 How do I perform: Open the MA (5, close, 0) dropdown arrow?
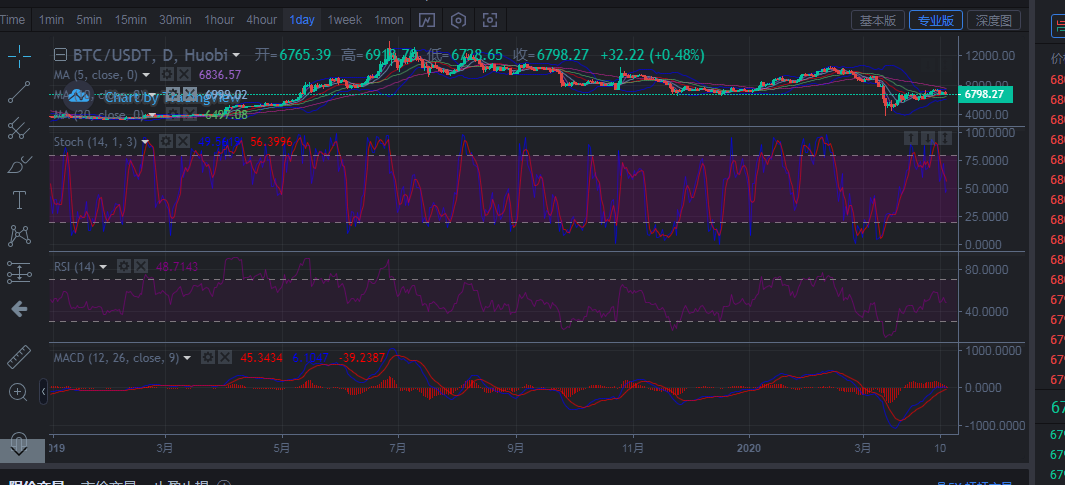(x=147, y=75)
